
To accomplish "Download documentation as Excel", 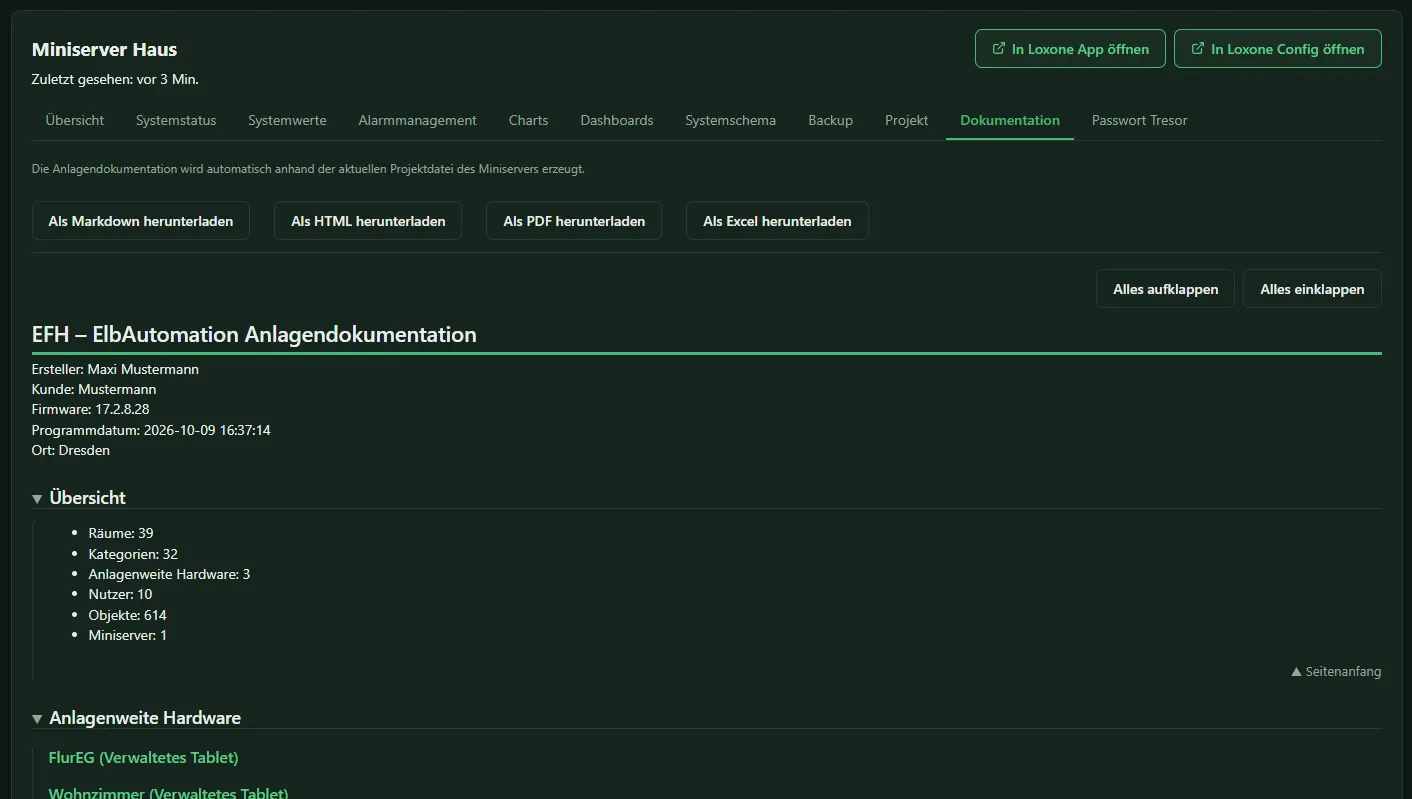I will [x=777, y=221].
